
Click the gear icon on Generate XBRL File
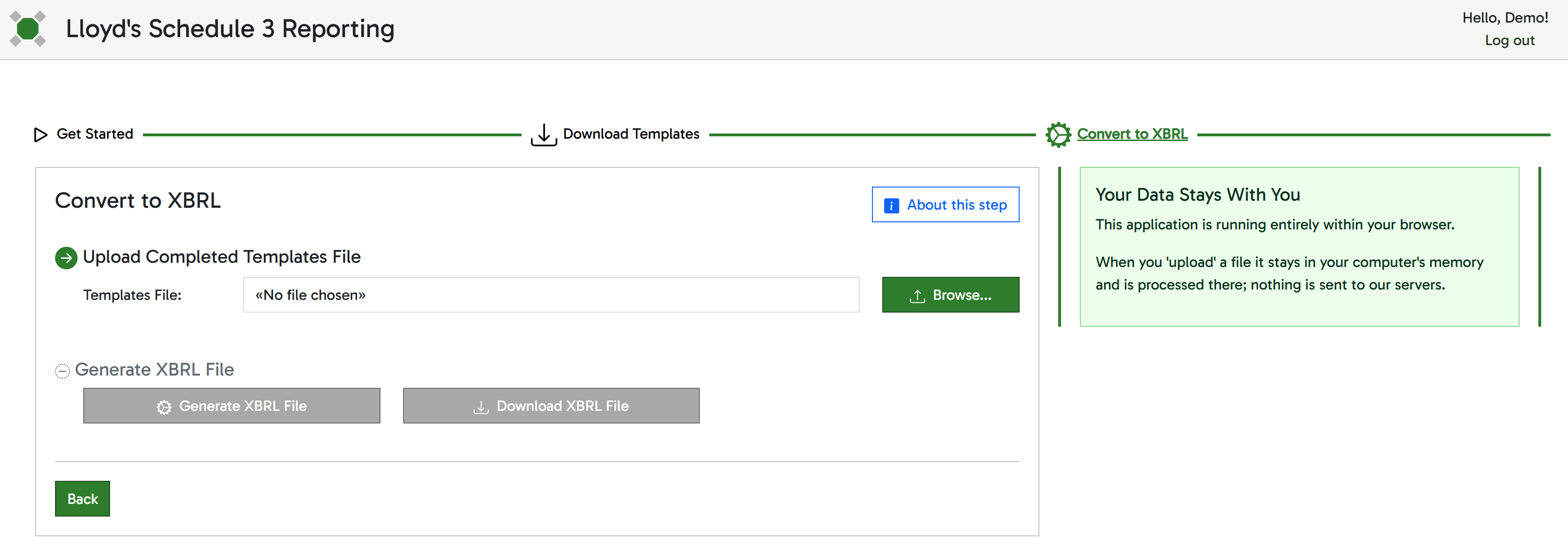(163, 406)
